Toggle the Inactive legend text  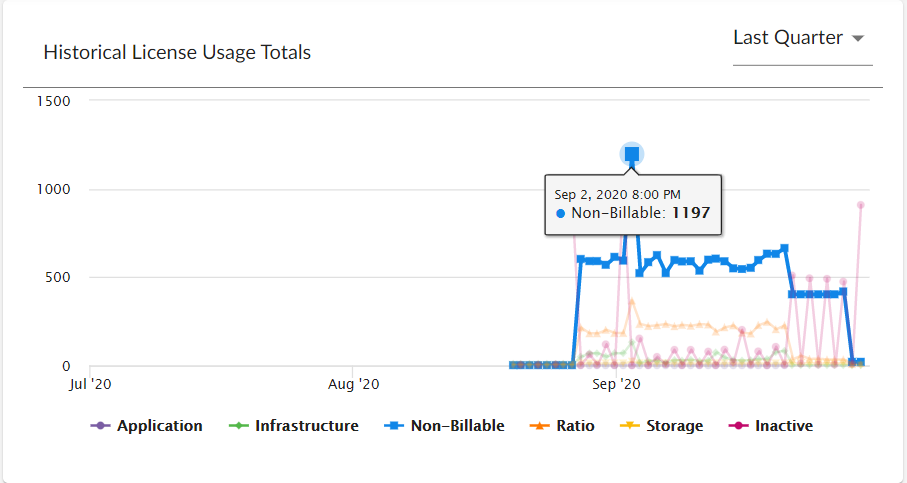pos(784,426)
